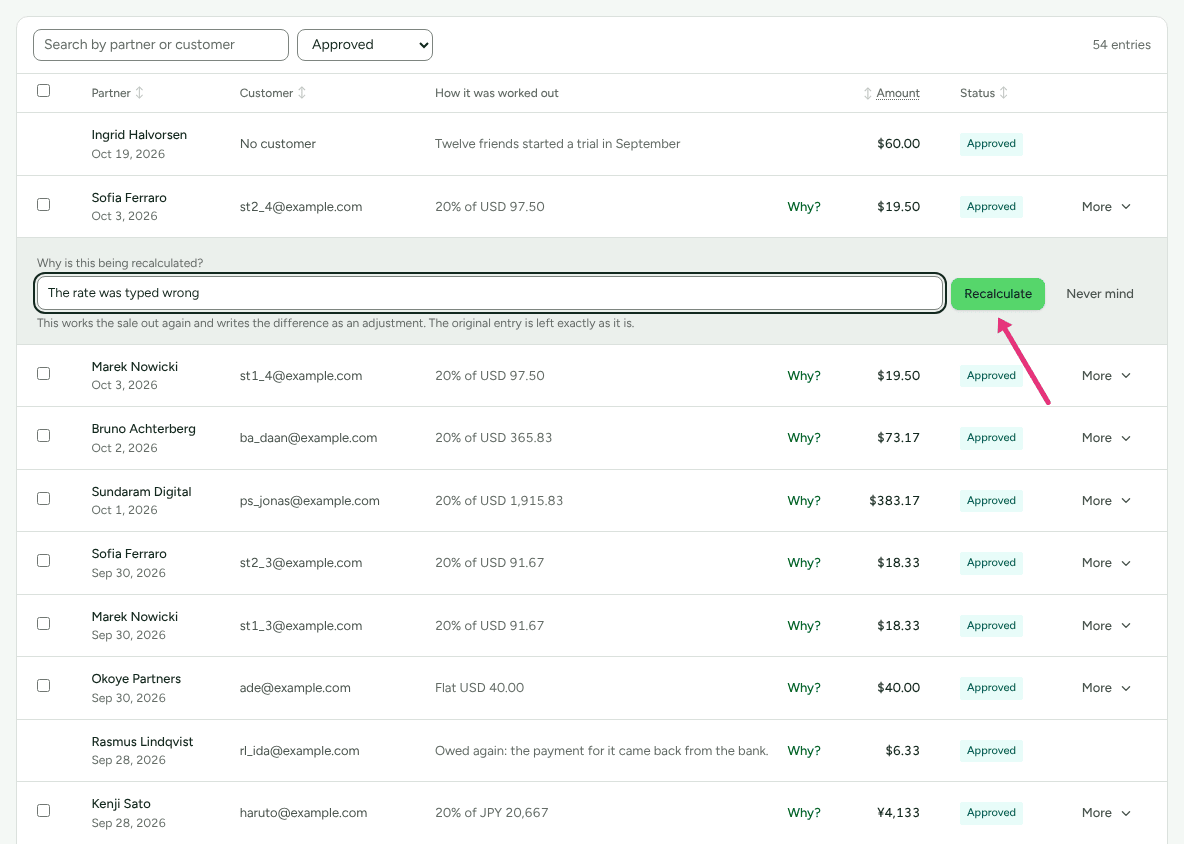Open Why? for the Okoye Partners entry
Viewport: 1184px width, 844px height.
tap(803, 688)
